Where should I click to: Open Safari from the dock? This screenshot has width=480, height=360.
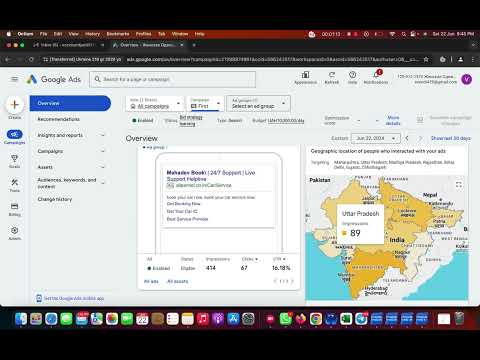point(51,319)
